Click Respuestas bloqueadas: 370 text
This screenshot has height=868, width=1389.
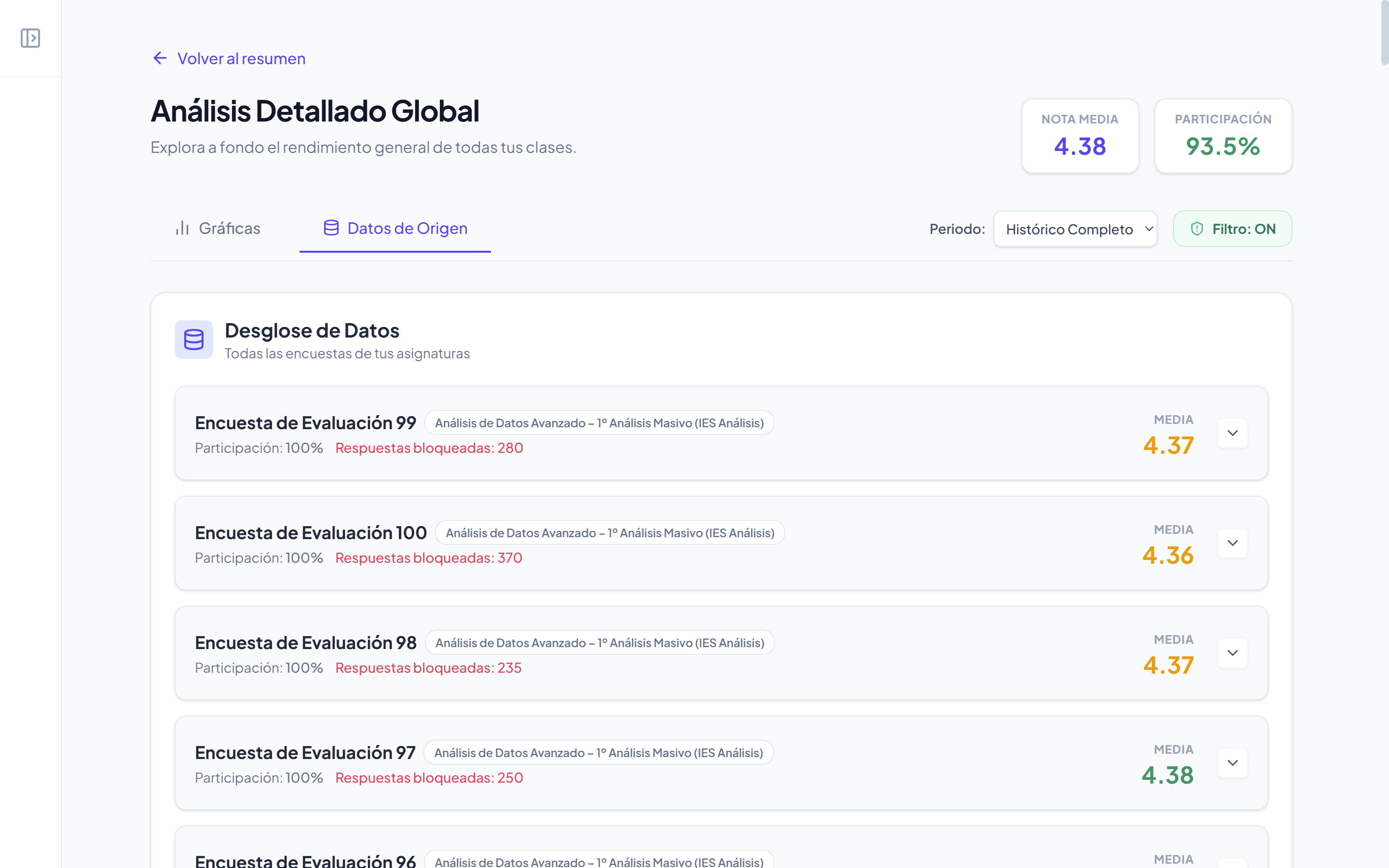tap(429, 558)
